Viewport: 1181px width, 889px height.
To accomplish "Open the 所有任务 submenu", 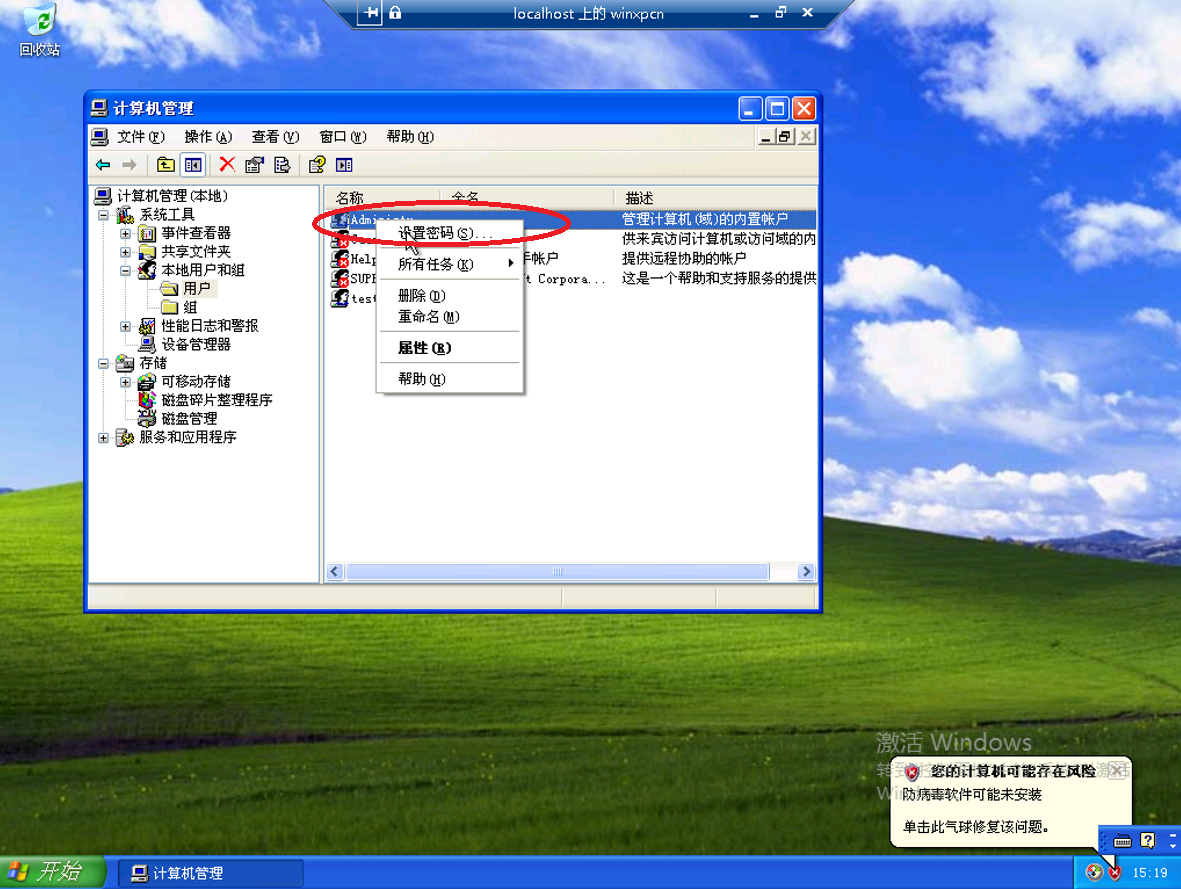I will pos(450,264).
